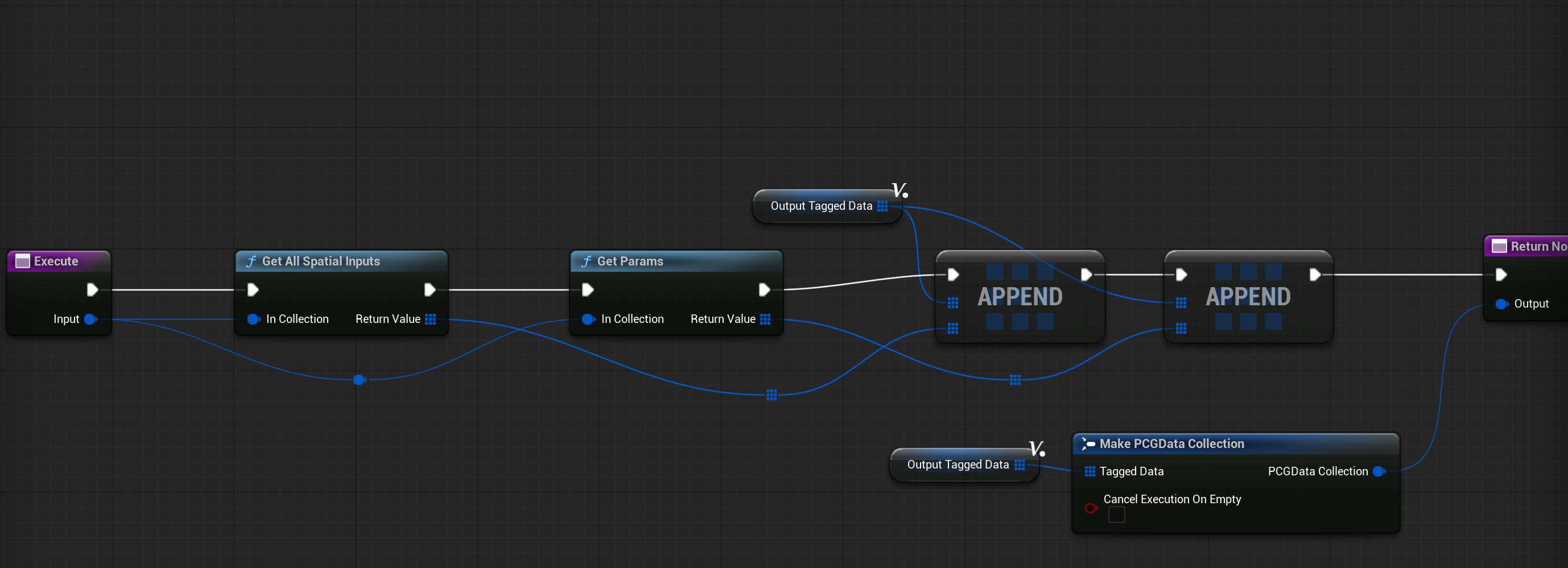Enable the Cancel Execution On Empty checkbox

click(x=1116, y=515)
